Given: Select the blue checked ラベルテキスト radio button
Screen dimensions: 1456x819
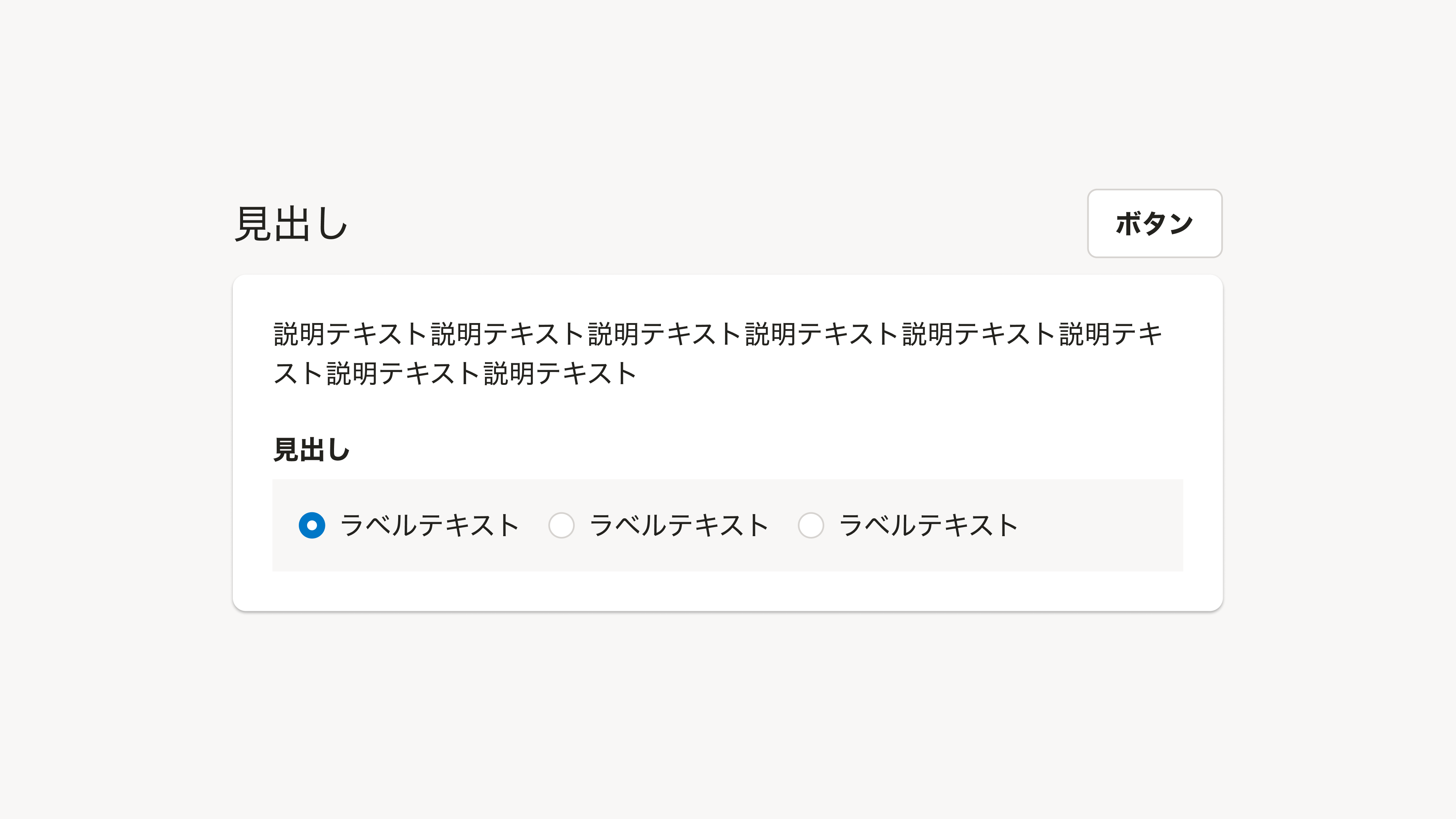Looking at the screenshot, I should click(312, 525).
